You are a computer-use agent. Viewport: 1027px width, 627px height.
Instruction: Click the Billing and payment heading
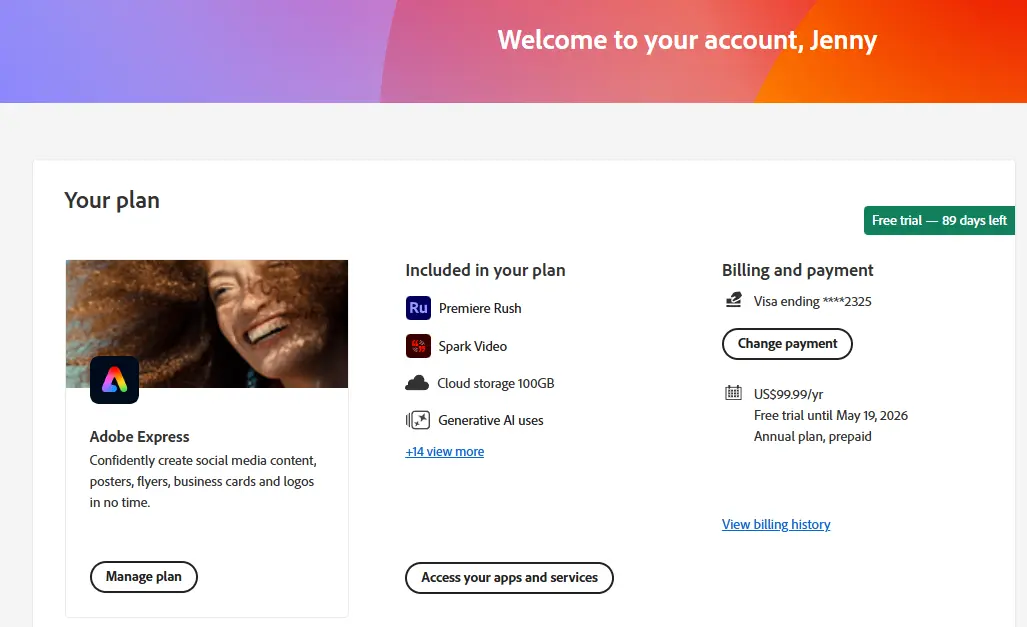[x=798, y=270]
